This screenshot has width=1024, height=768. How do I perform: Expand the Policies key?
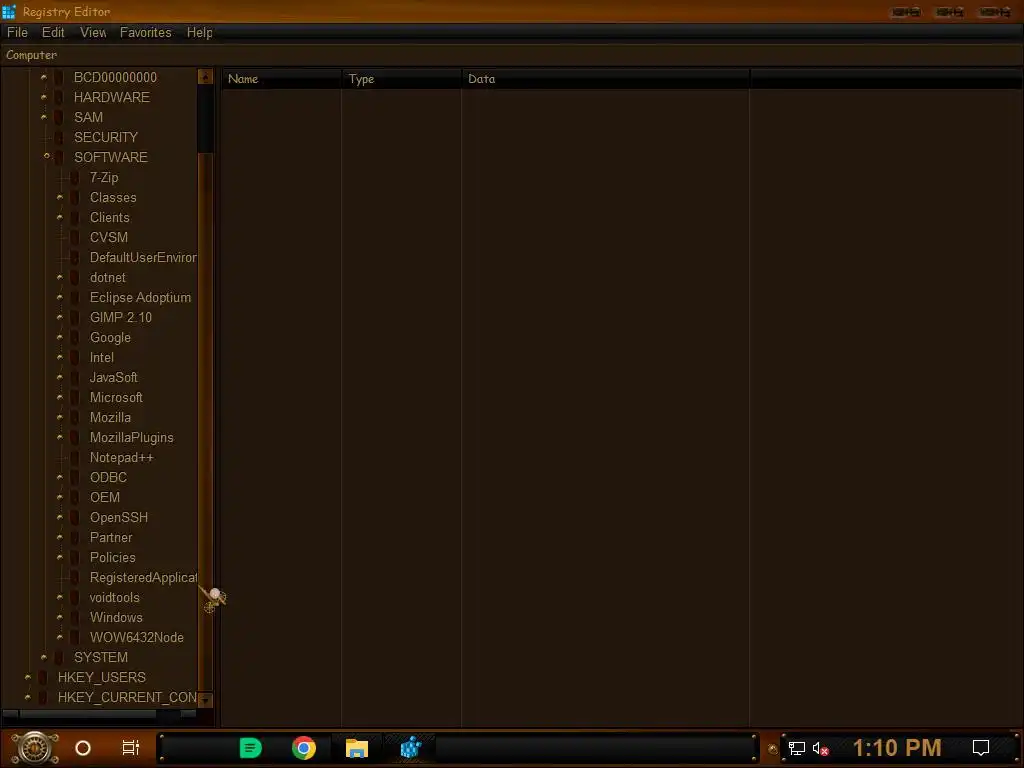click(60, 557)
